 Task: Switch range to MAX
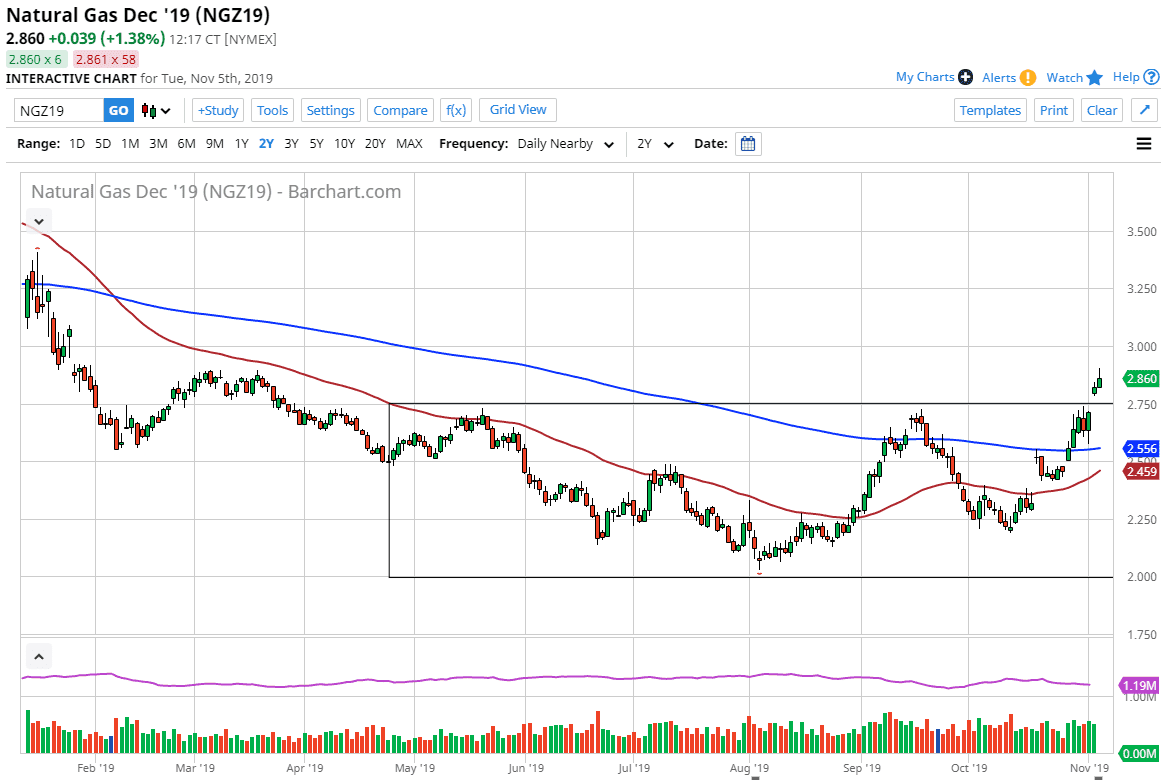pyautogui.click(x=409, y=144)
